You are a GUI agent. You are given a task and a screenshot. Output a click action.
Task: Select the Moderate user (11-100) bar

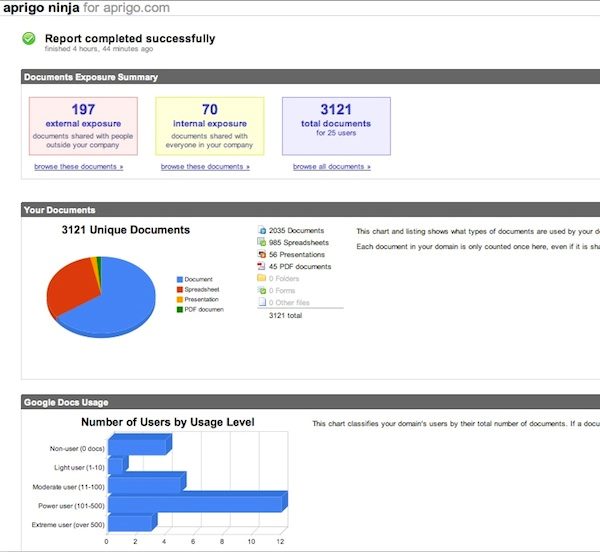(147, 483)
